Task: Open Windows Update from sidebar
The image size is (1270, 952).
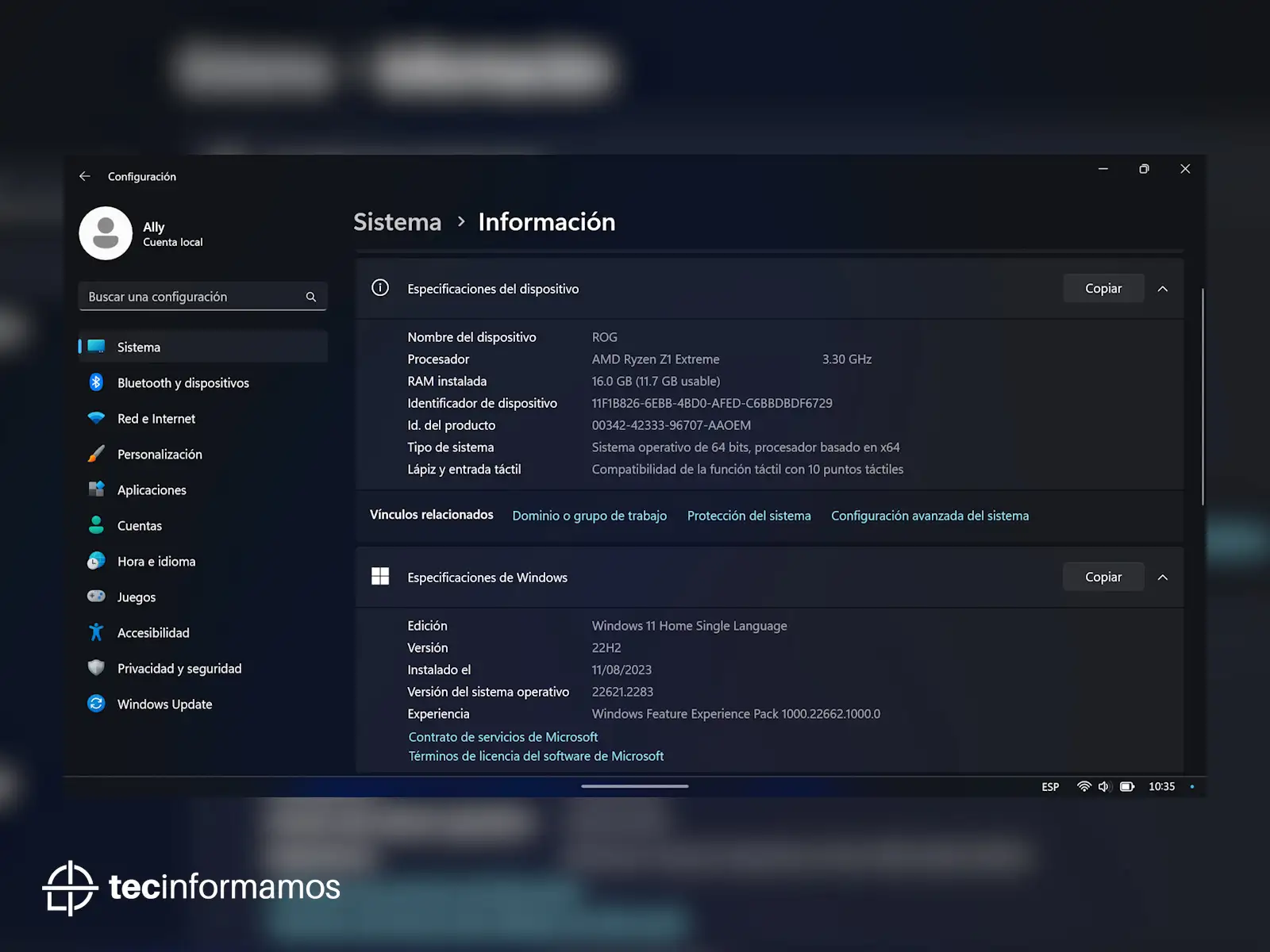Action: tap(164, 704)
